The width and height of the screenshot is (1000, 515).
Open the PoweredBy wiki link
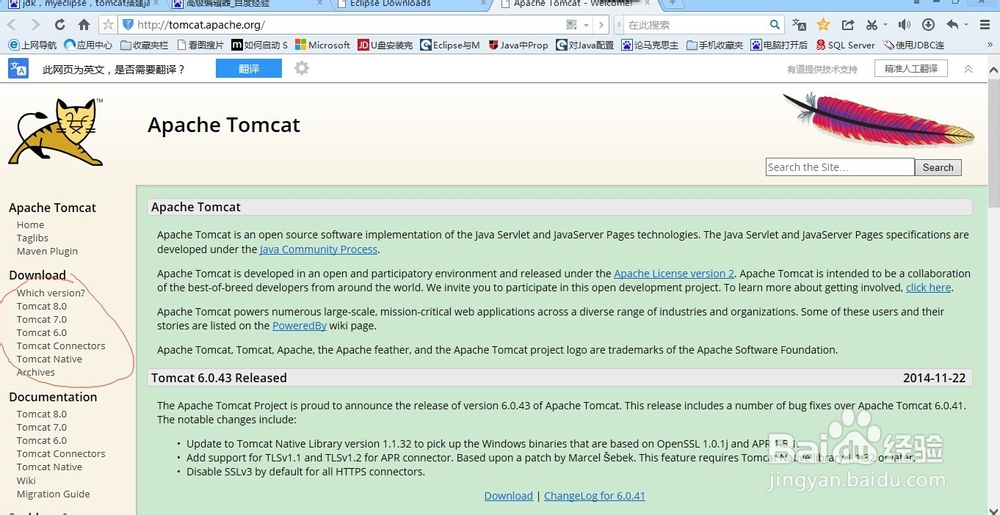299,326
